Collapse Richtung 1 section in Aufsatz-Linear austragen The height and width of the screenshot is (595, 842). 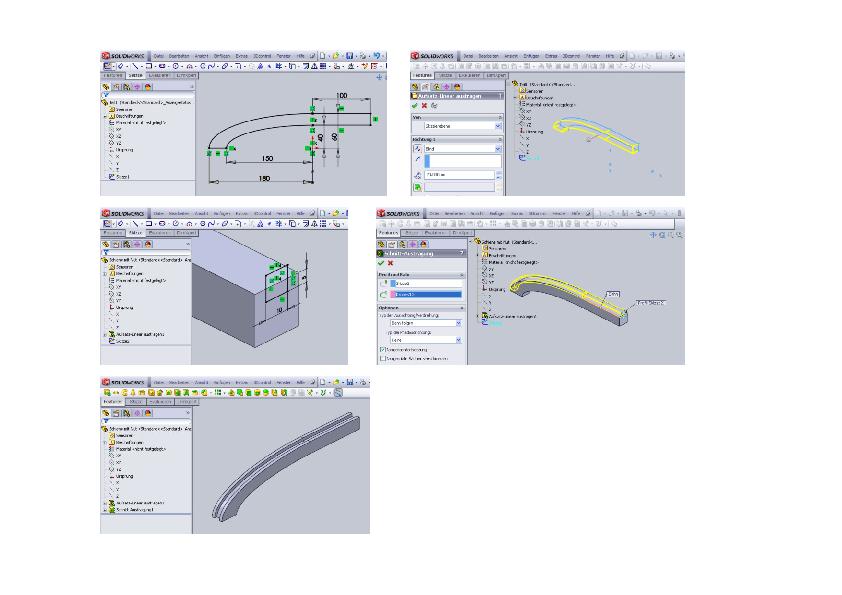tap(500, 139)
